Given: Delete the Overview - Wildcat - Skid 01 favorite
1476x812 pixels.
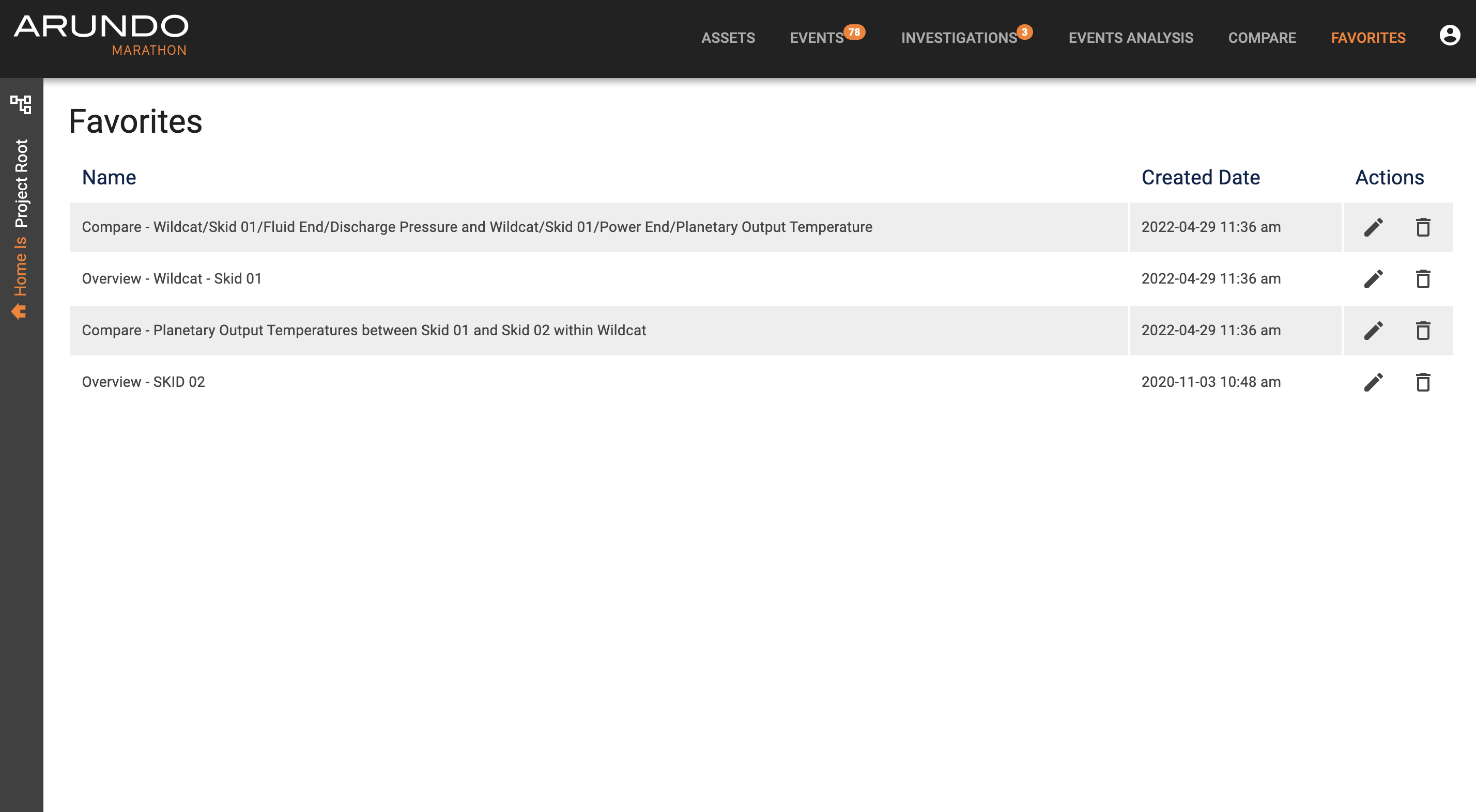Looking at the screenshot, I should (x=1423, y=279).
